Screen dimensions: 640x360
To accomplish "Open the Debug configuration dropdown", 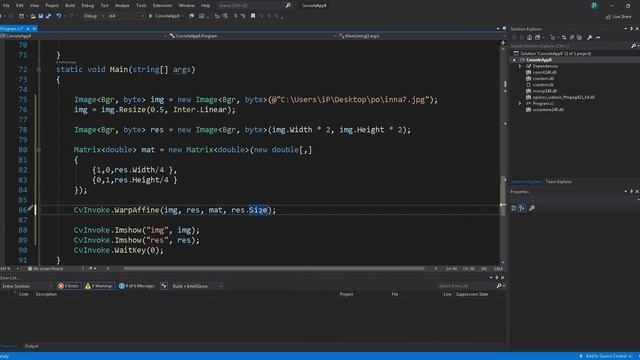I will pos(93,16).
